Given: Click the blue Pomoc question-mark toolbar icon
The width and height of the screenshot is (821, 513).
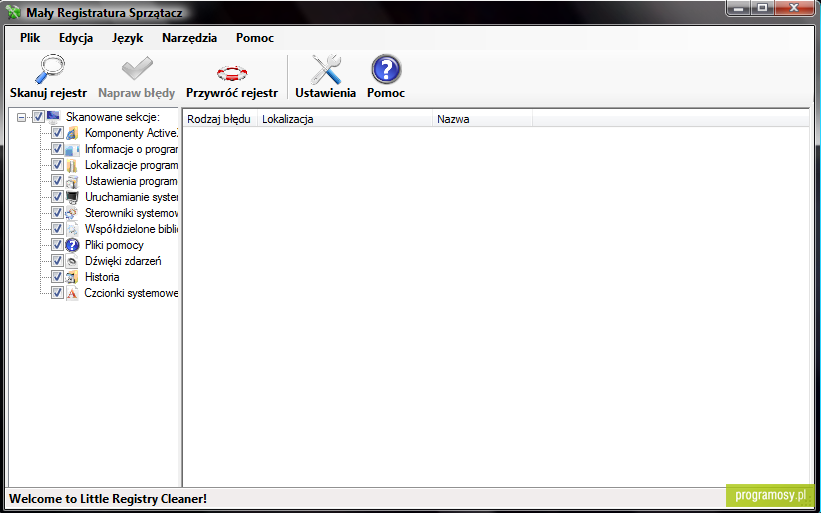Looking at the screenshot, I should pyautogui.click(x=386, y=70).
